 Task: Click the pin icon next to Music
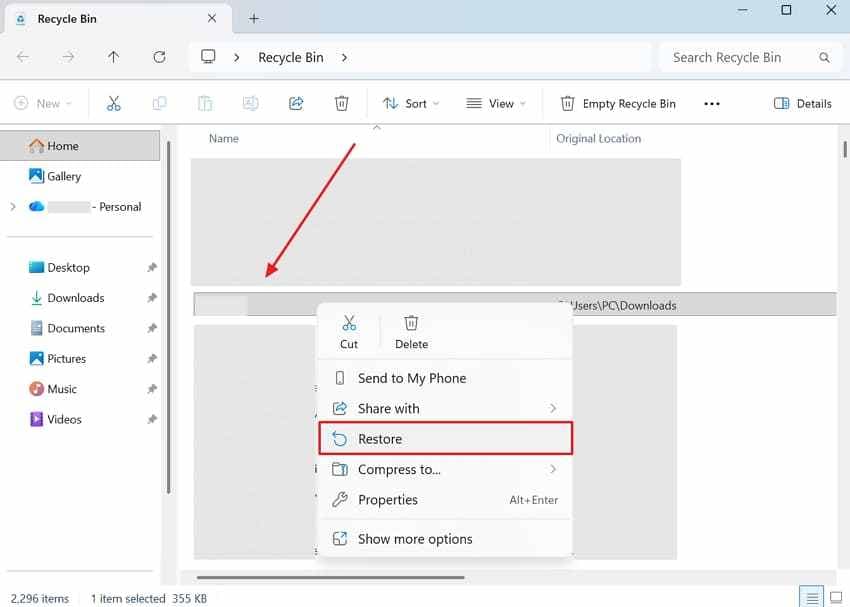(152, 389)
